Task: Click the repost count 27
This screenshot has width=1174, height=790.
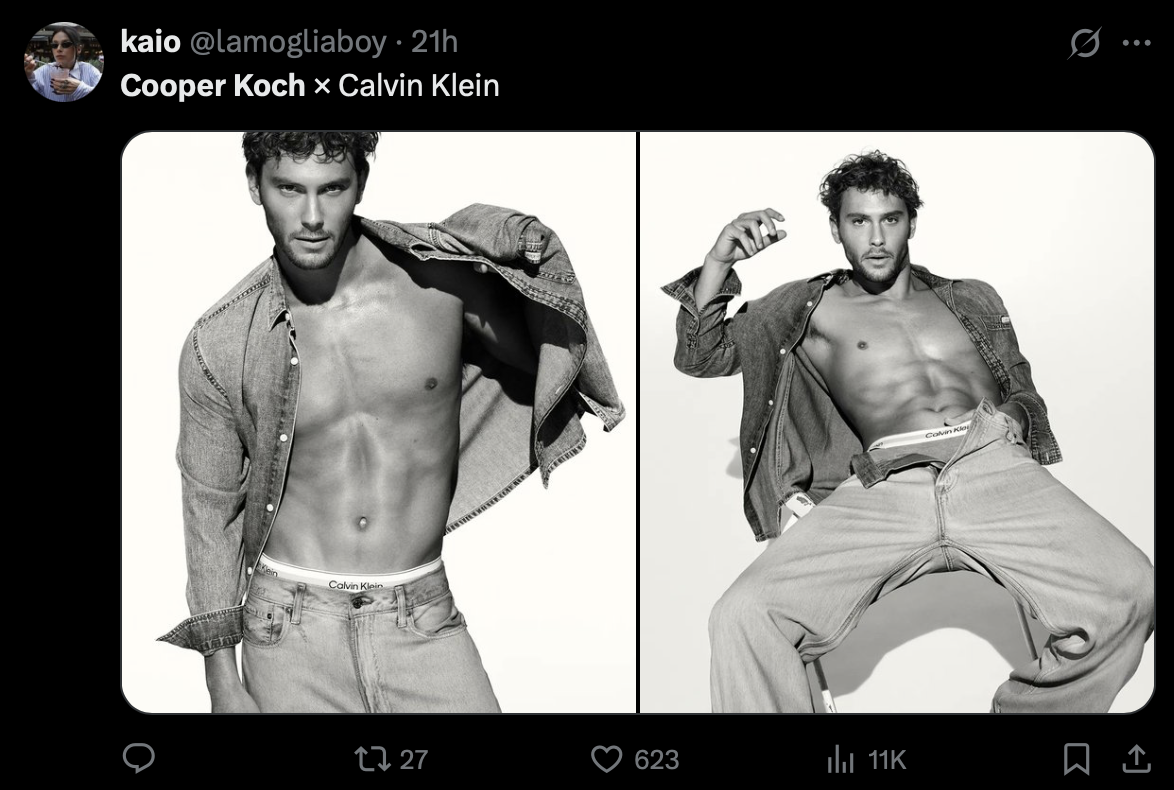Action: (414, 759)
